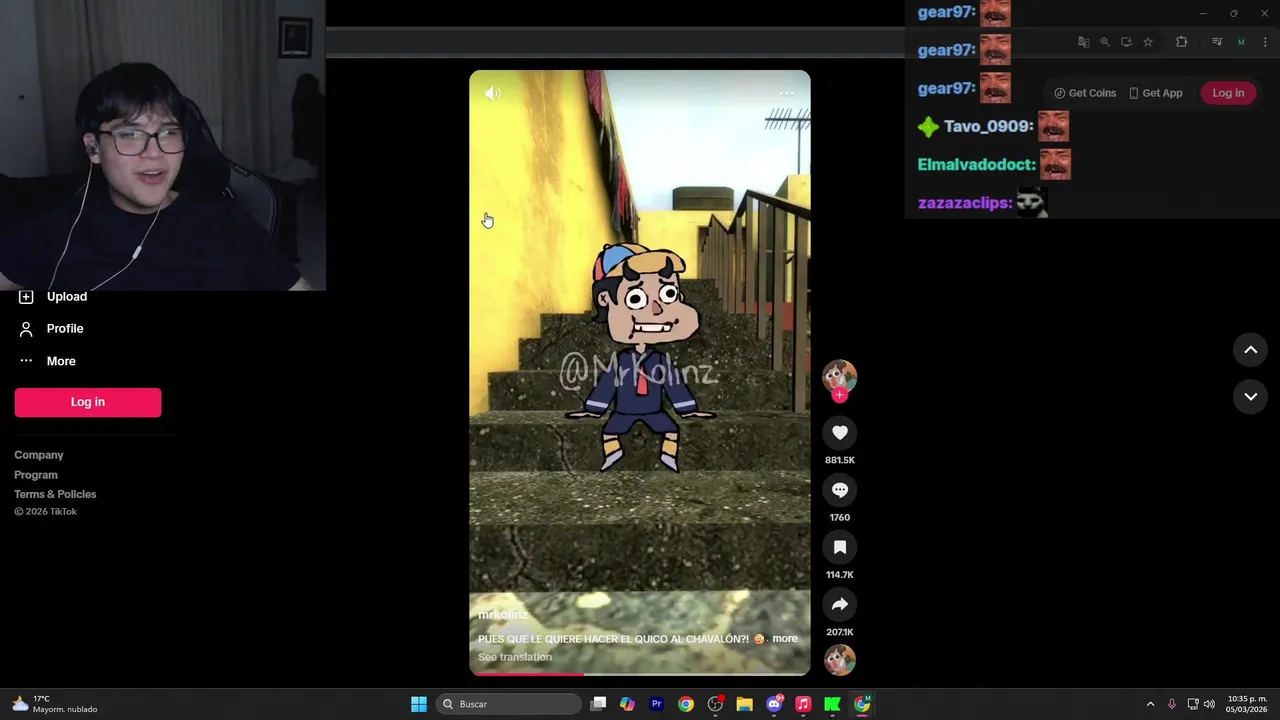Click Chrome's install app icon
Image resolution: width=1280 pixels, height=720 pixels.
click(1126, 42)
